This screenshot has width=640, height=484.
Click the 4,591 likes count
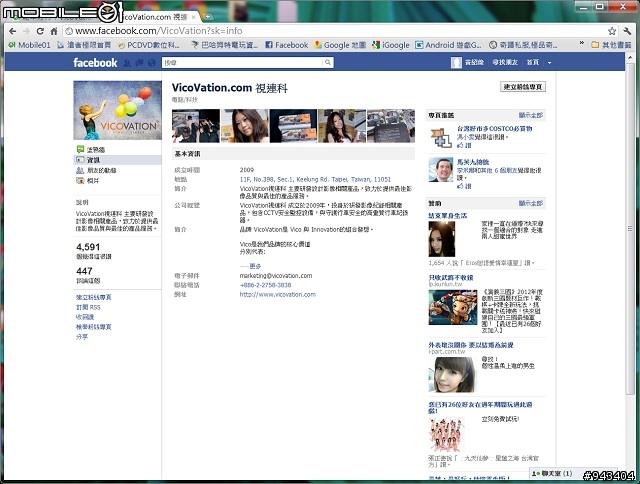click(x=88, y=247)
